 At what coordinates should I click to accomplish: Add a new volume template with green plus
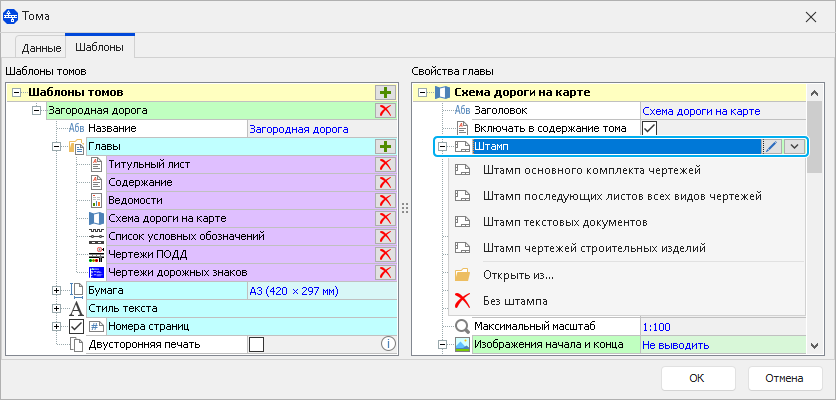click(385, 92)
